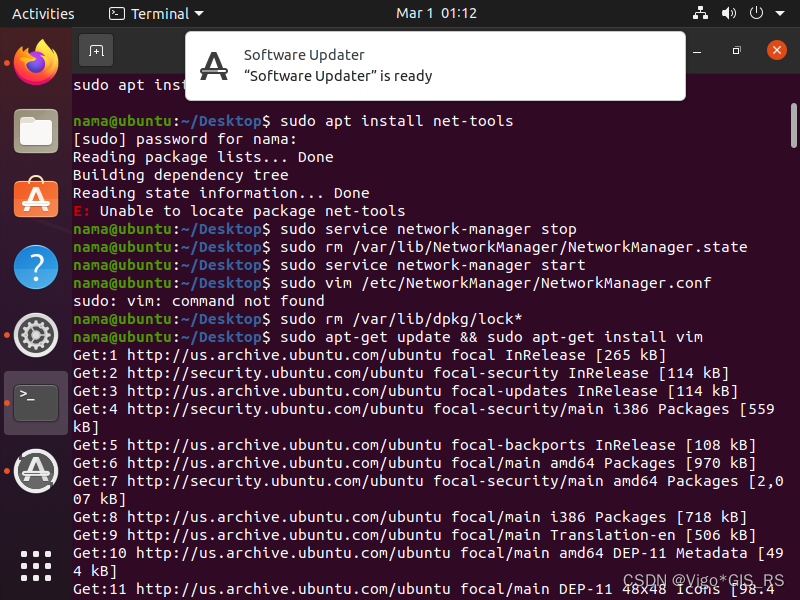Click the 'sudo rm /var/lib/dpkg/lock*' command

(x=401, y=319)
